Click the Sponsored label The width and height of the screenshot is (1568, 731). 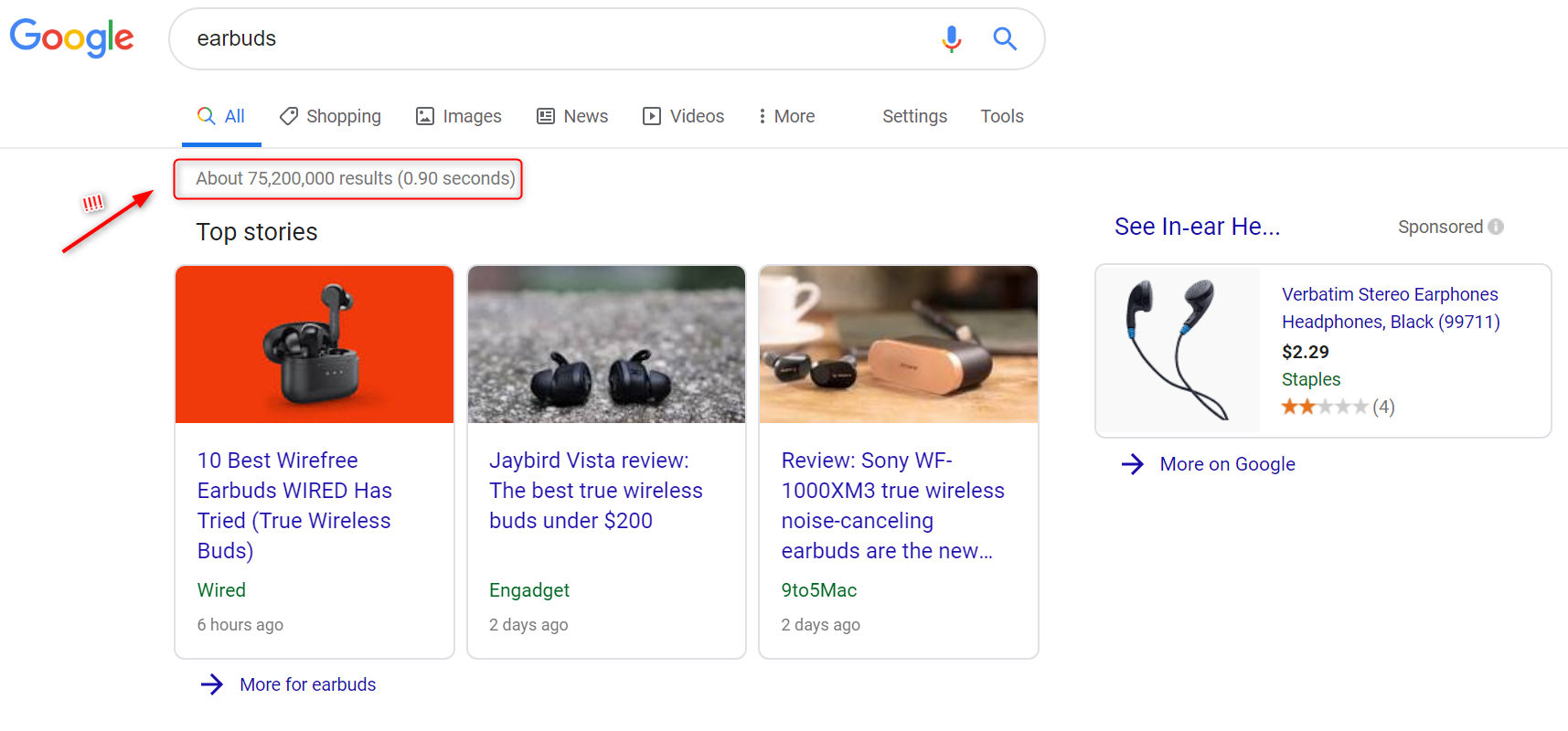point(1441,227)
